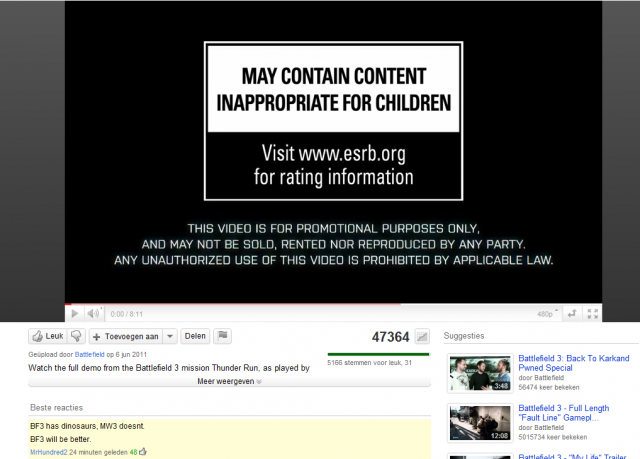Seek on the video progress bar
The image size is (640, 459).
tap(333, 304)
